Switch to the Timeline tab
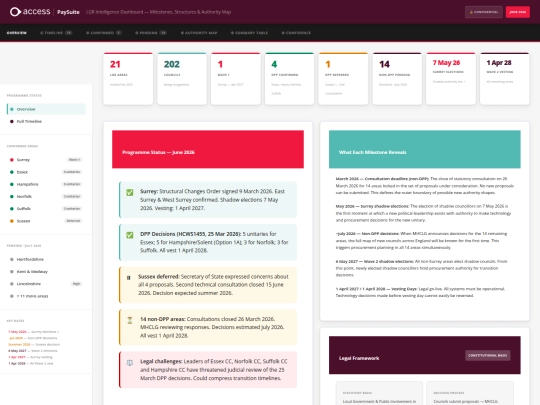 [x=56, y=33]
